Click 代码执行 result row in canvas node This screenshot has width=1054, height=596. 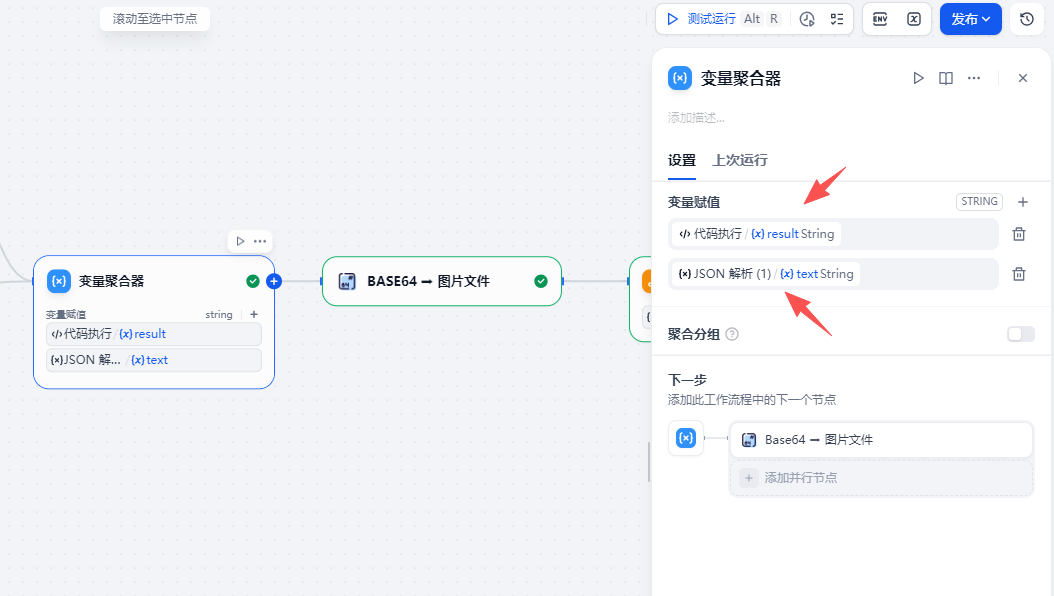154,334
